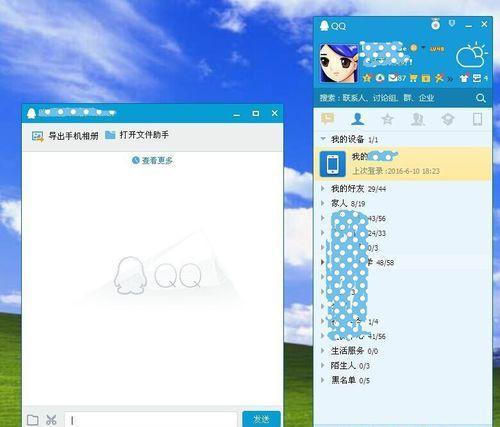Click the 发送 send button

[x=261, y=419]
